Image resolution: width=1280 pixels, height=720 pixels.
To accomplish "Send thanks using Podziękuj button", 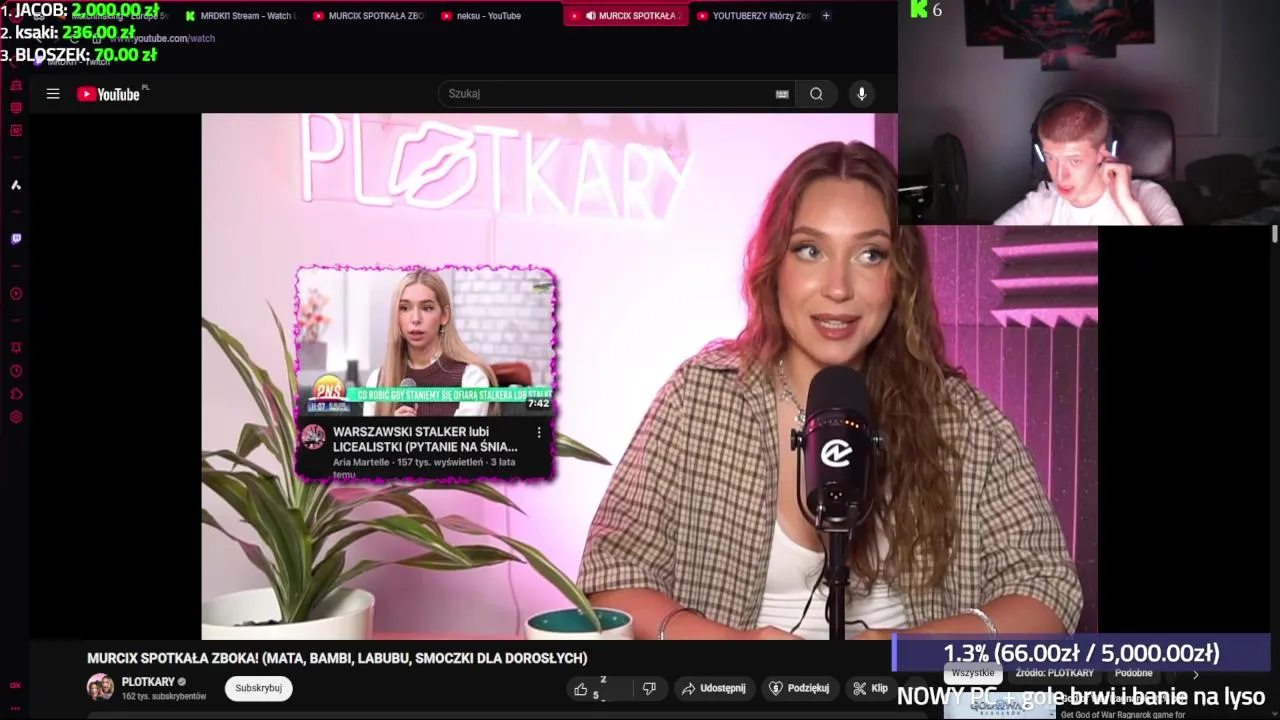I will click(x=798, y=688).
